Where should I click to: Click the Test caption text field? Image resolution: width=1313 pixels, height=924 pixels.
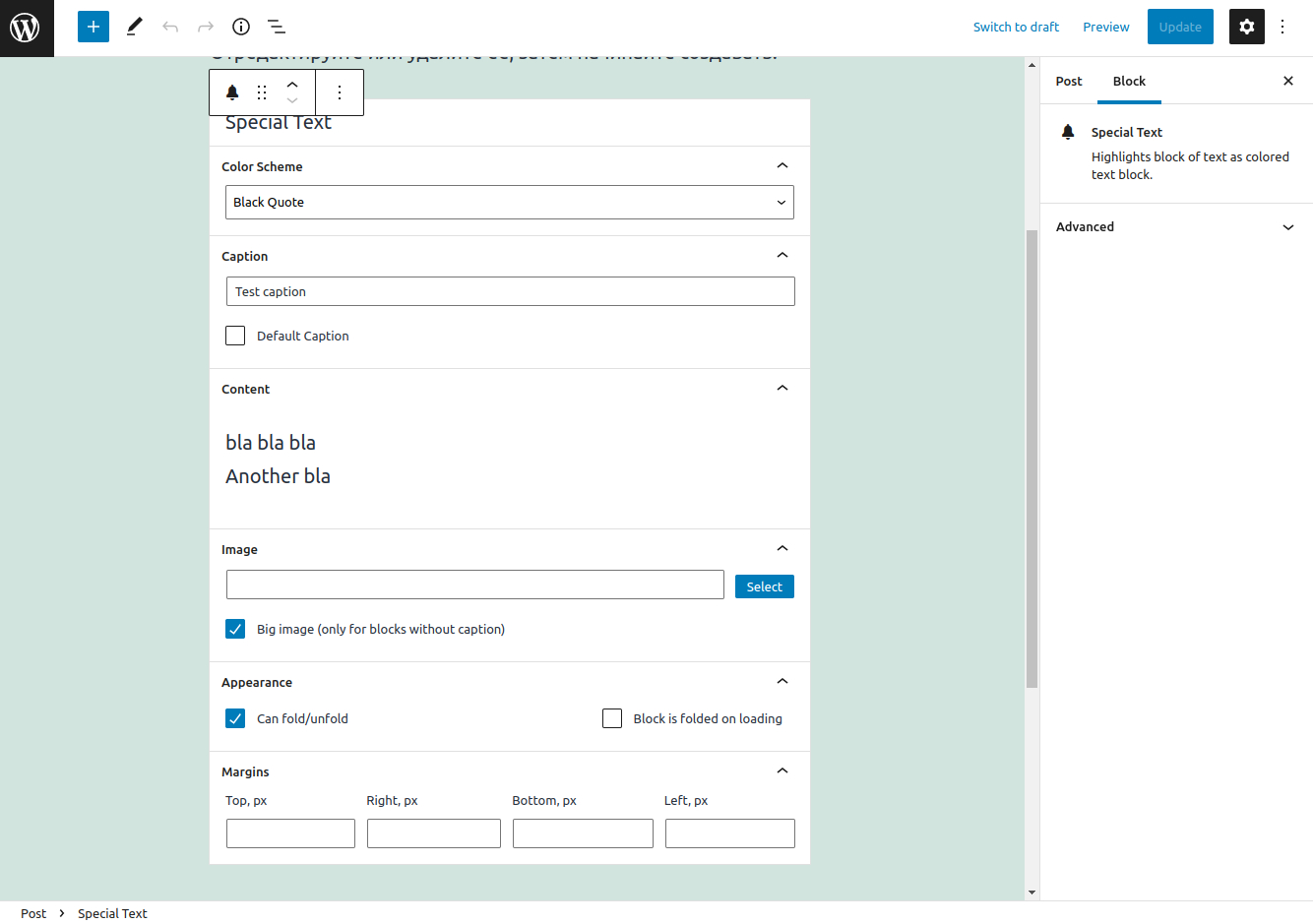(x=510, y=291)
